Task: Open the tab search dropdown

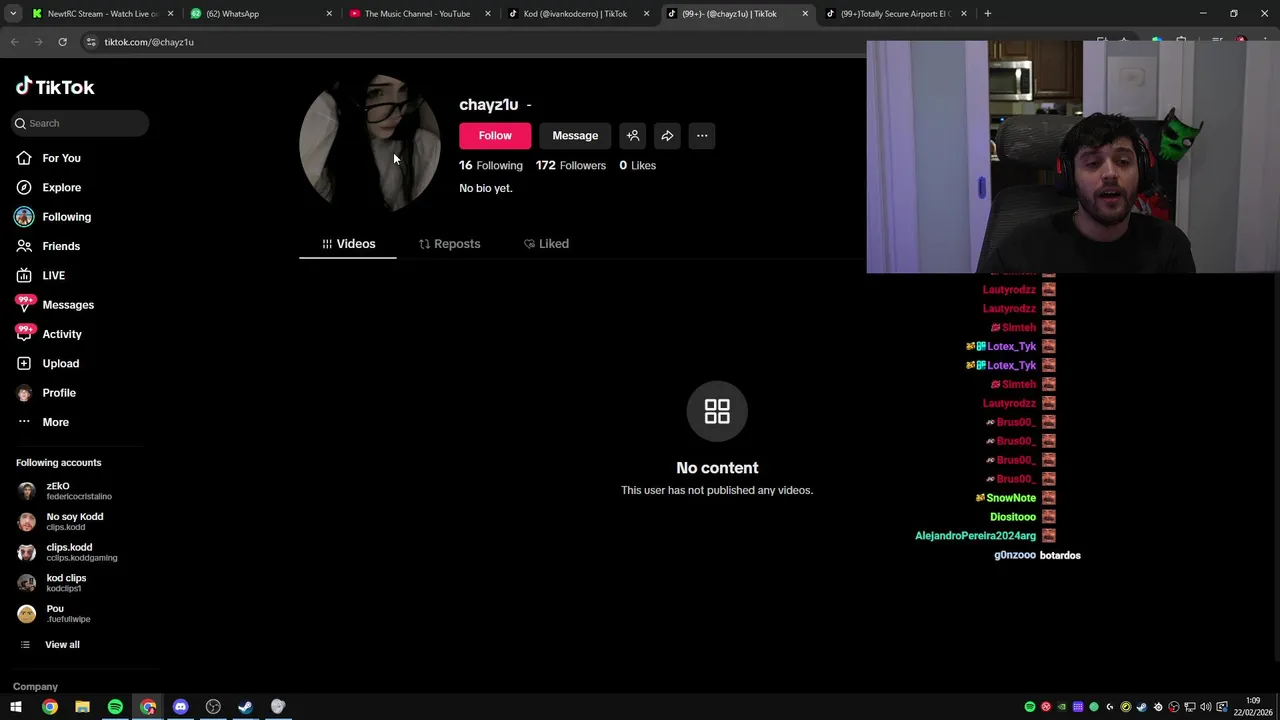Action: [13, 14]
